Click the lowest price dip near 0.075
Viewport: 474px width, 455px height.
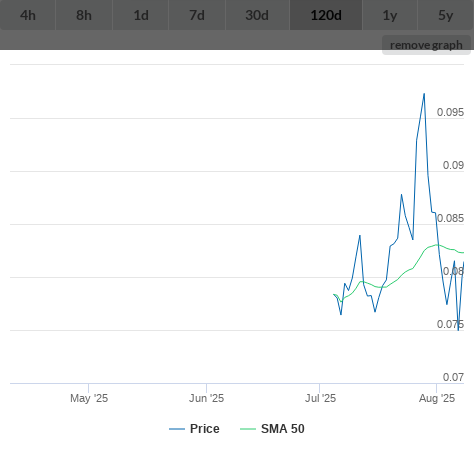coord(458,330)
